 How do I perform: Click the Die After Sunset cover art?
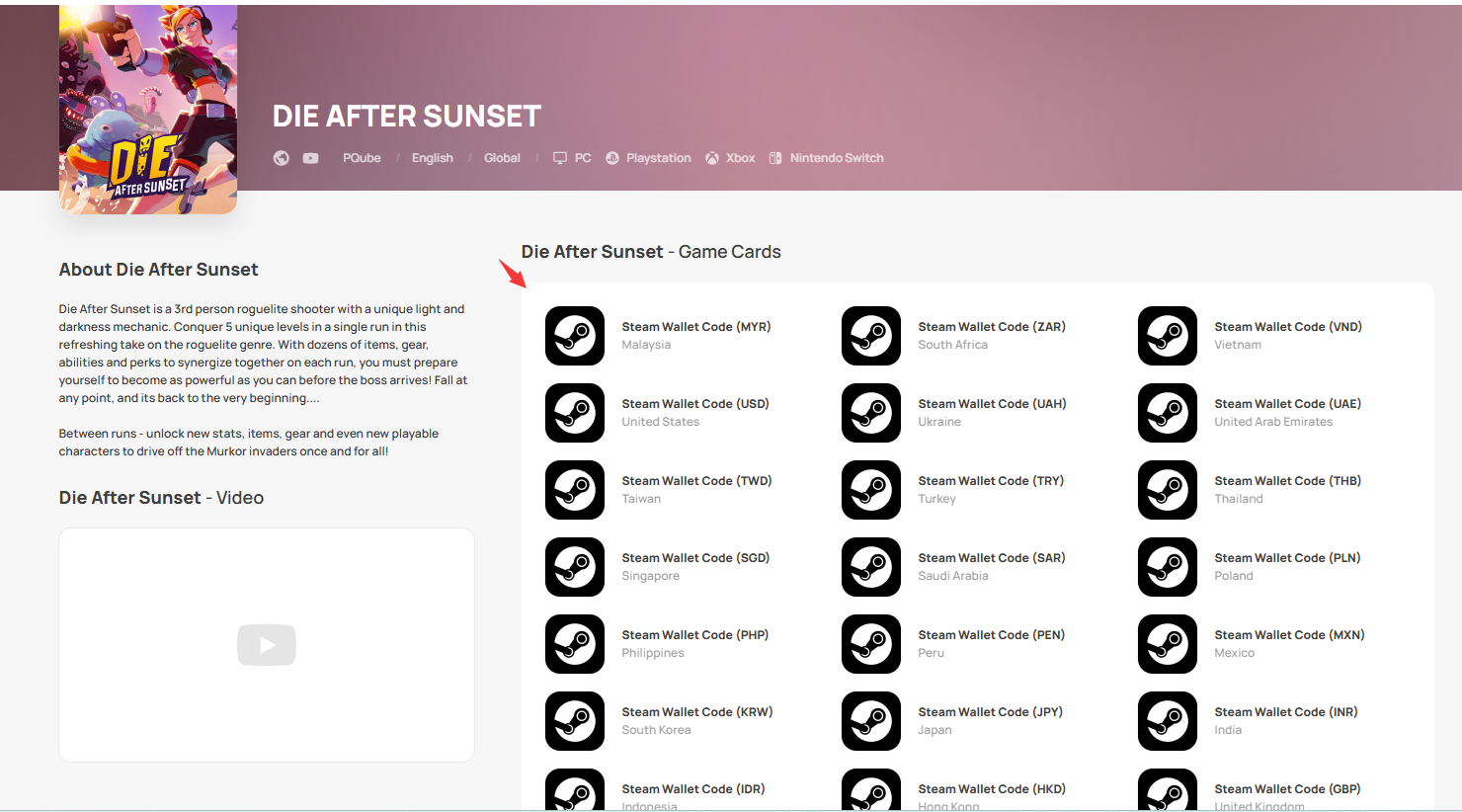[x=148, y=109]
